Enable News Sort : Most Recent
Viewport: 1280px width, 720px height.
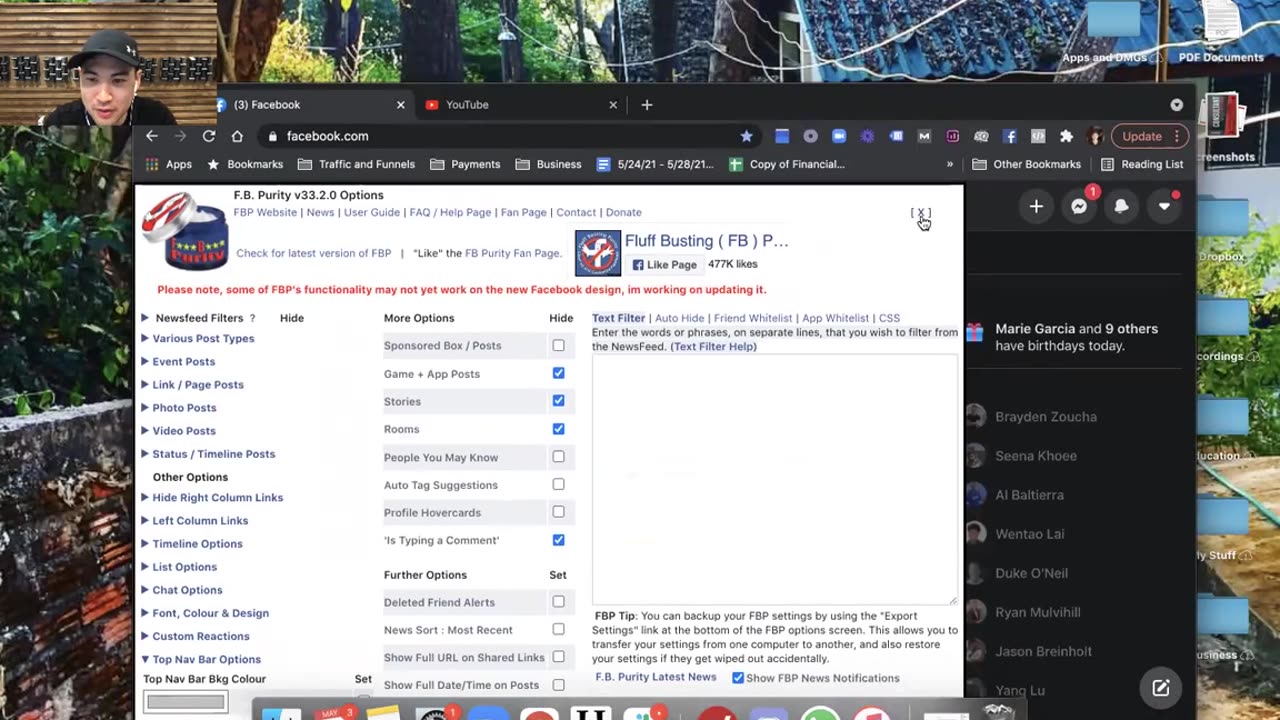(558, 629)
